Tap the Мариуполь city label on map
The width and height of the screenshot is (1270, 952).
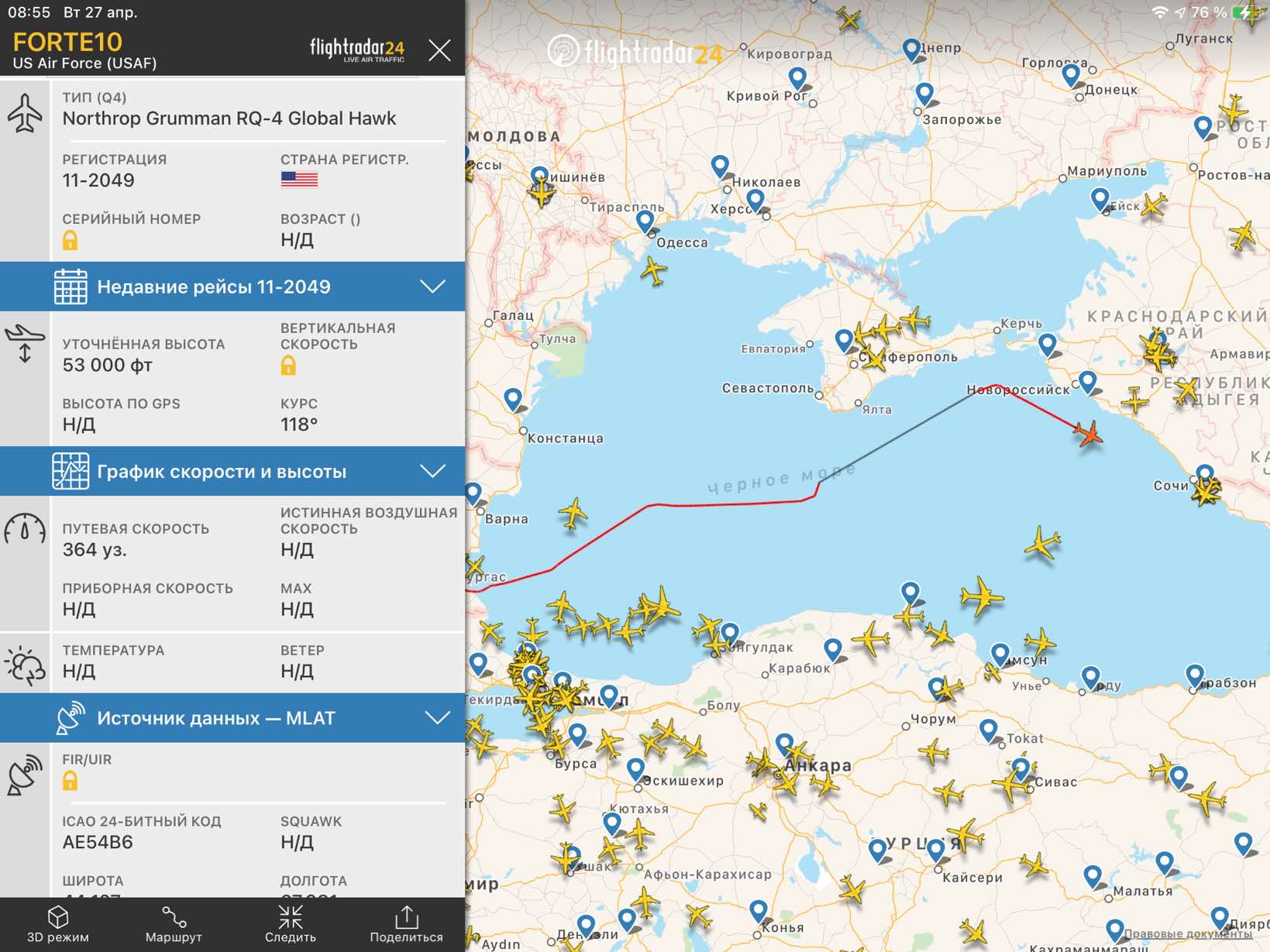(x=1107, y=171)
